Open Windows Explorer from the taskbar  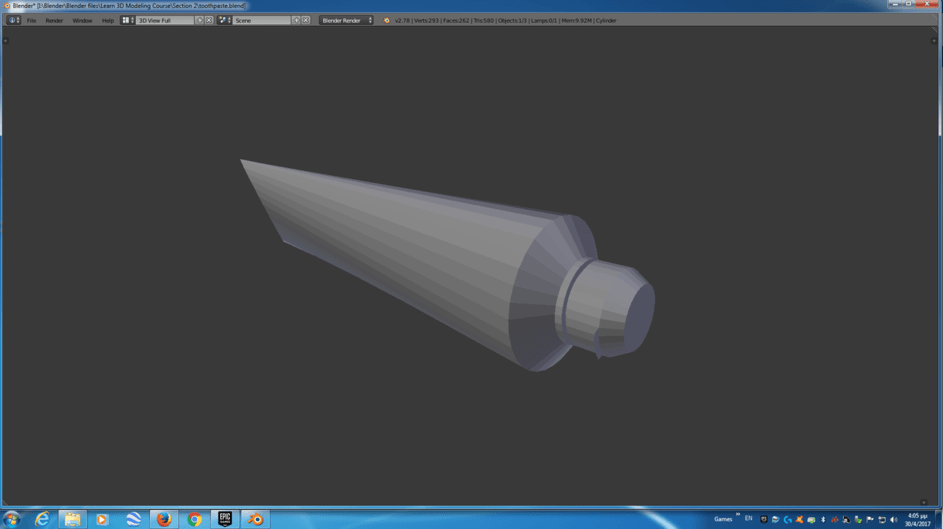click(x=72, y=519)
